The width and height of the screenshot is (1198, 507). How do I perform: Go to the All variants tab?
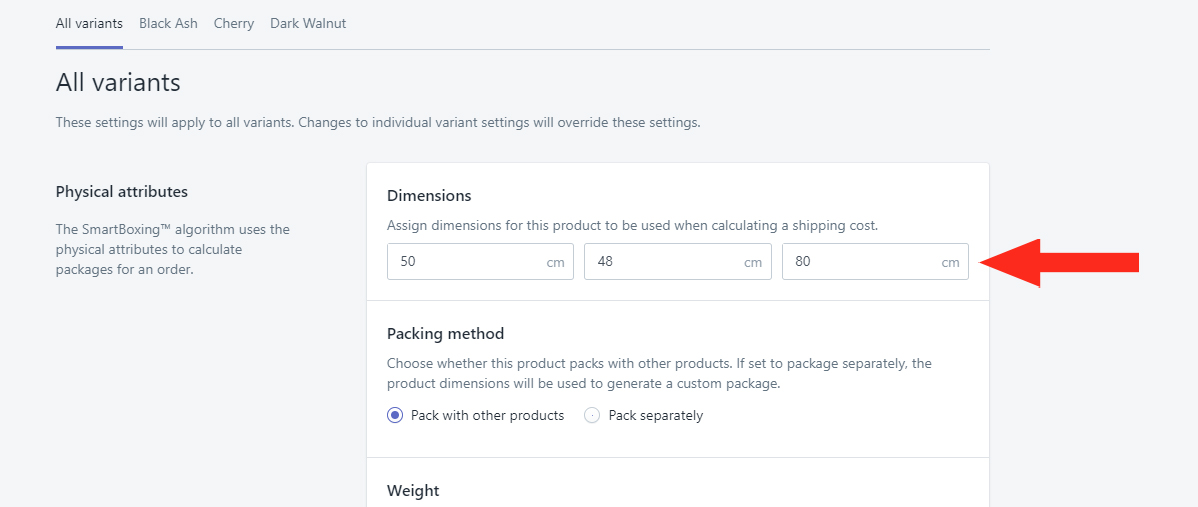point(89,24)
